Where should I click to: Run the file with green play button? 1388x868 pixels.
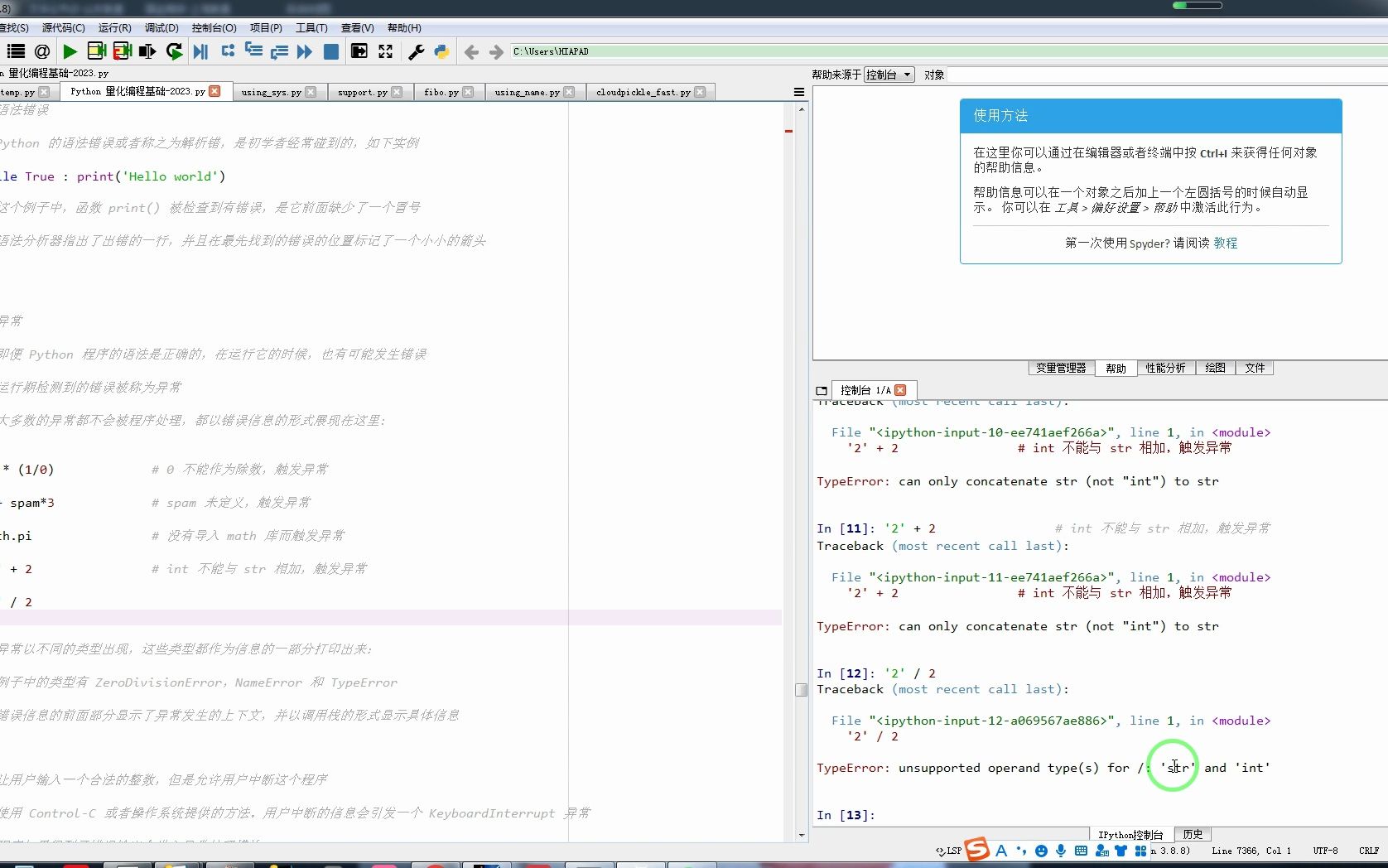[70, 51]
